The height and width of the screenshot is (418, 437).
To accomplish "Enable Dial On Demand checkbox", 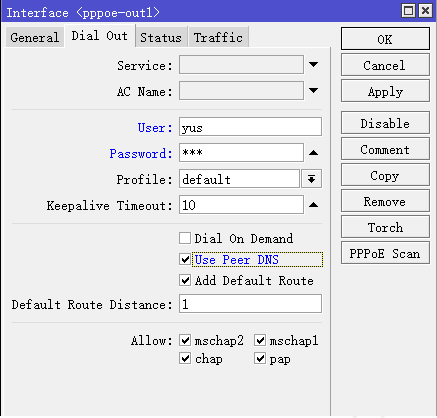I will point(185,238).
